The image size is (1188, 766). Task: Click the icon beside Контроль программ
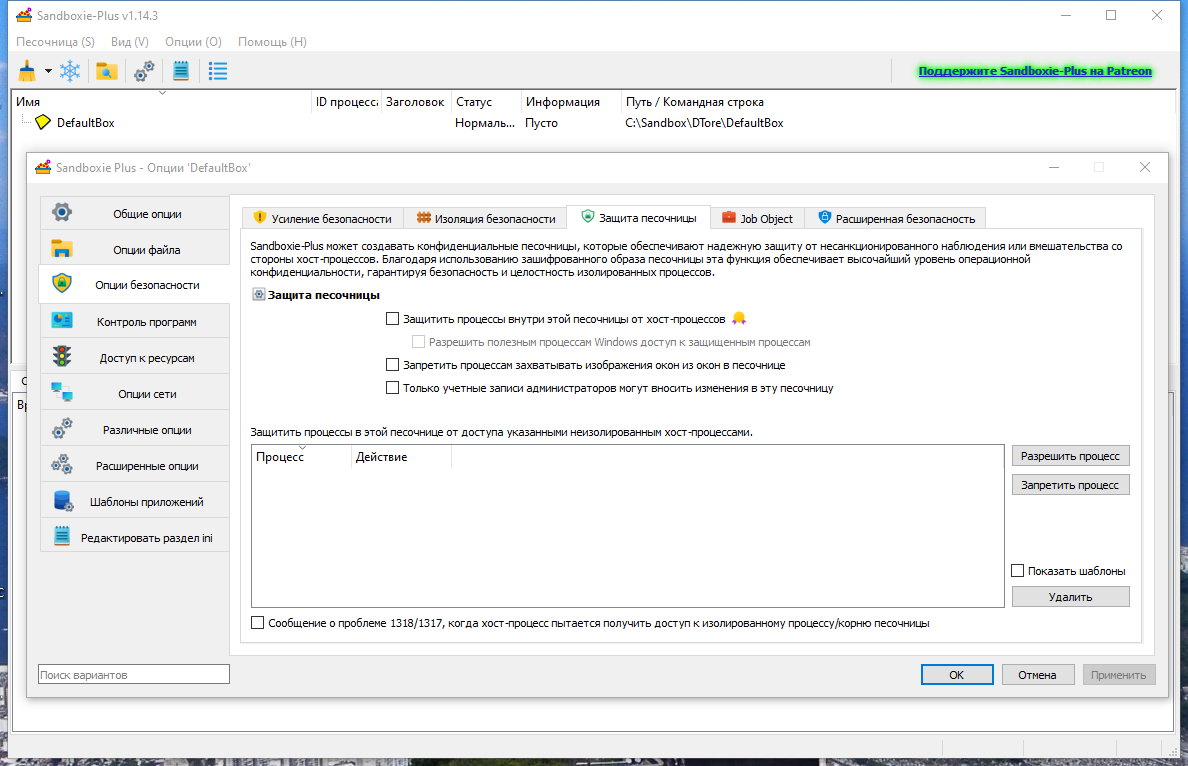62,320
